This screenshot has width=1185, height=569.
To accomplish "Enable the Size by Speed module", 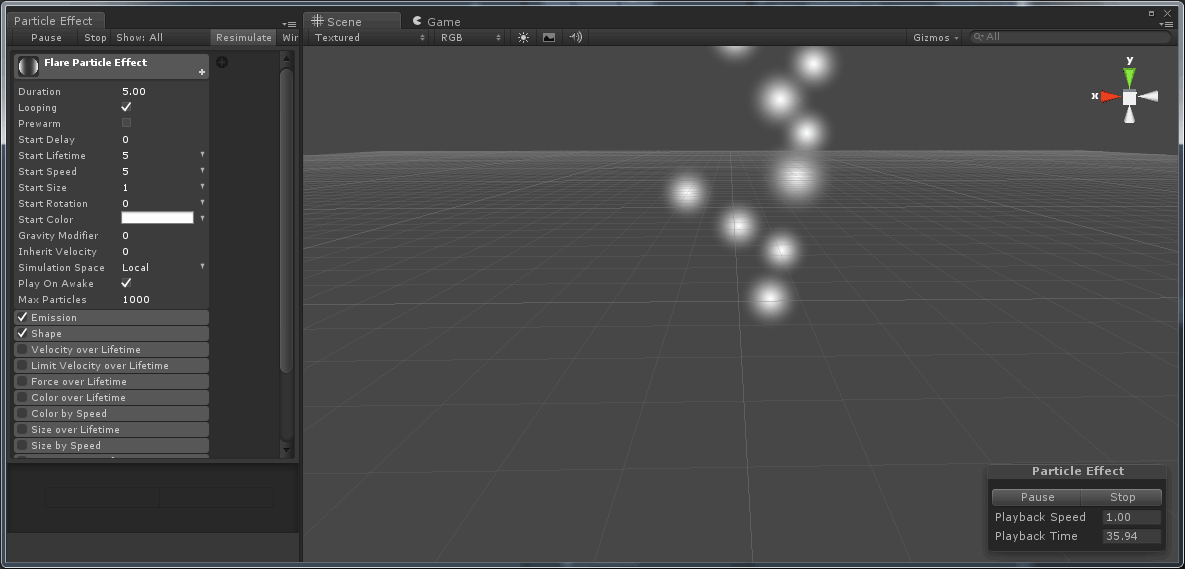I will coord(22,445).
